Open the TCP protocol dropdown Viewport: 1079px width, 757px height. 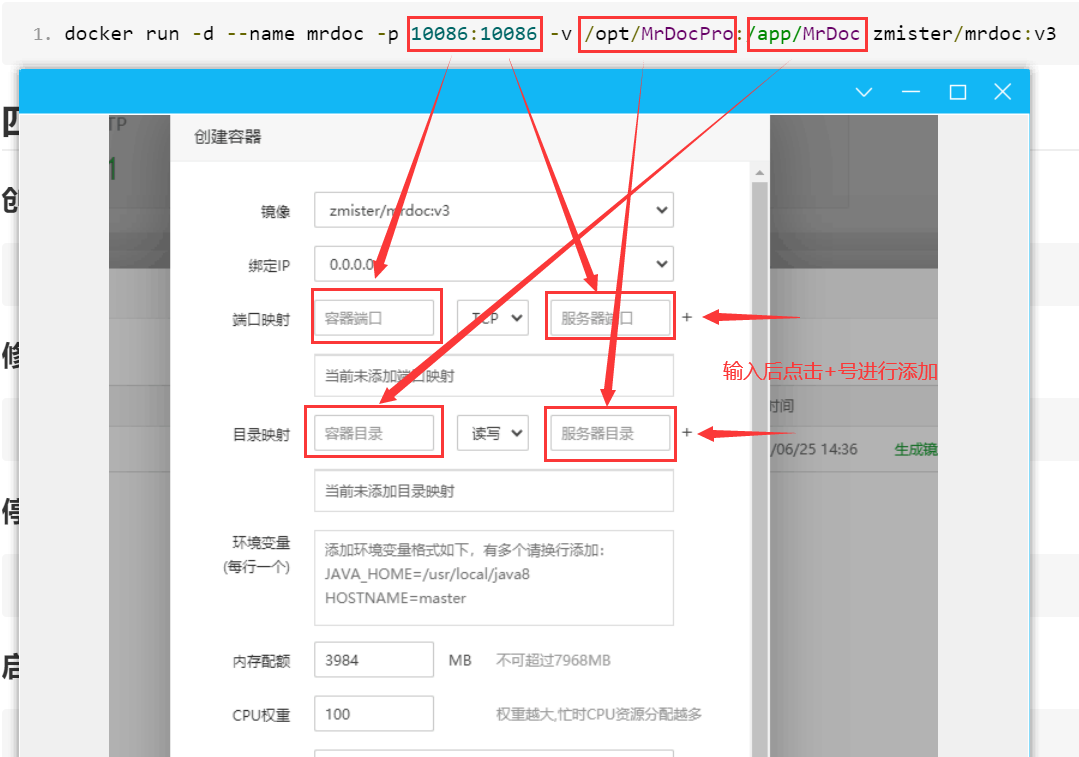coord(492,318)
